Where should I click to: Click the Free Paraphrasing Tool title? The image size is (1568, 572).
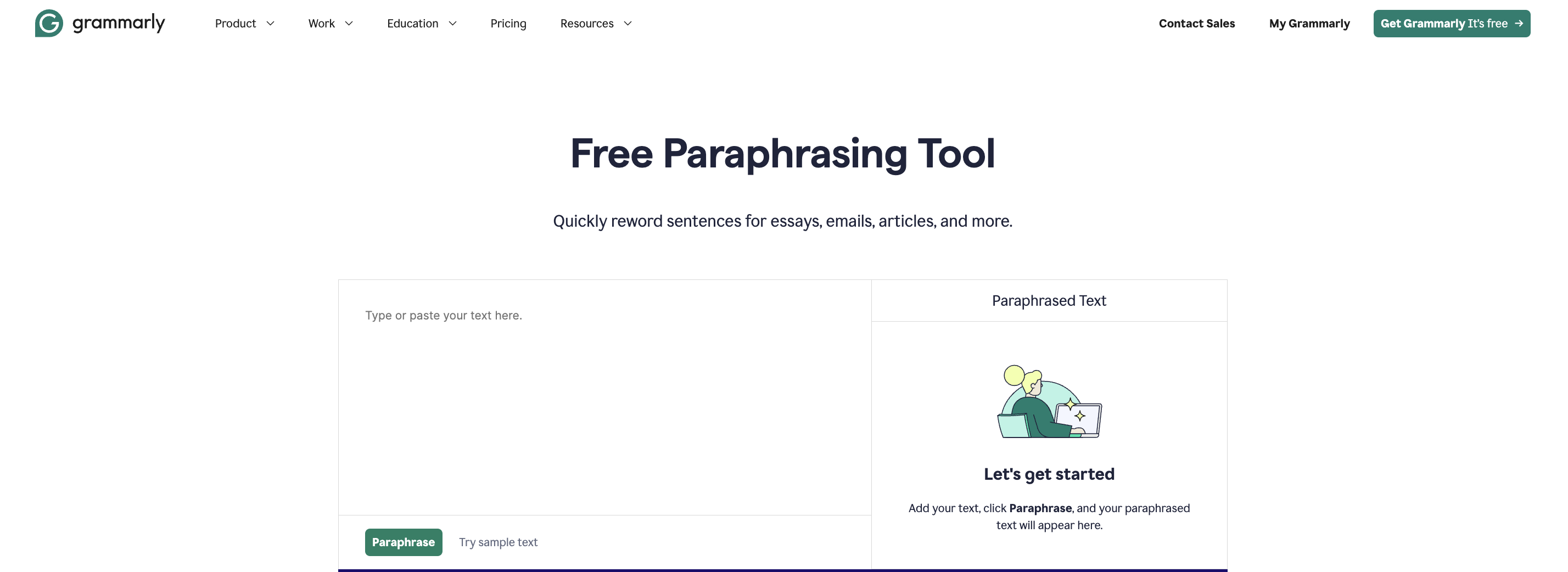click(x=783, y=154)
